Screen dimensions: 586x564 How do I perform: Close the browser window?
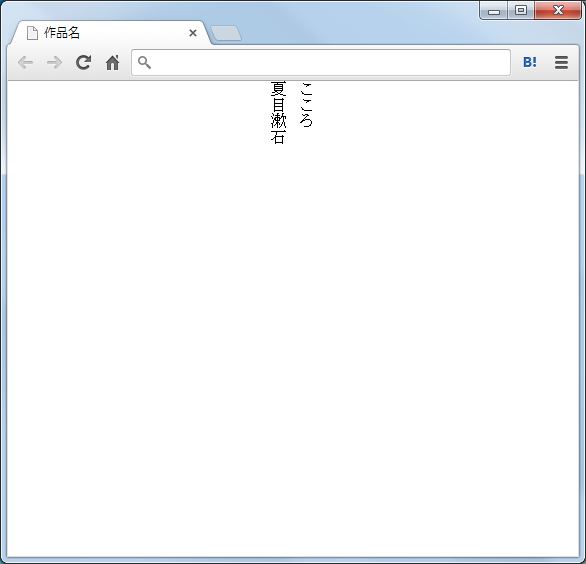(x=558, y=10)
